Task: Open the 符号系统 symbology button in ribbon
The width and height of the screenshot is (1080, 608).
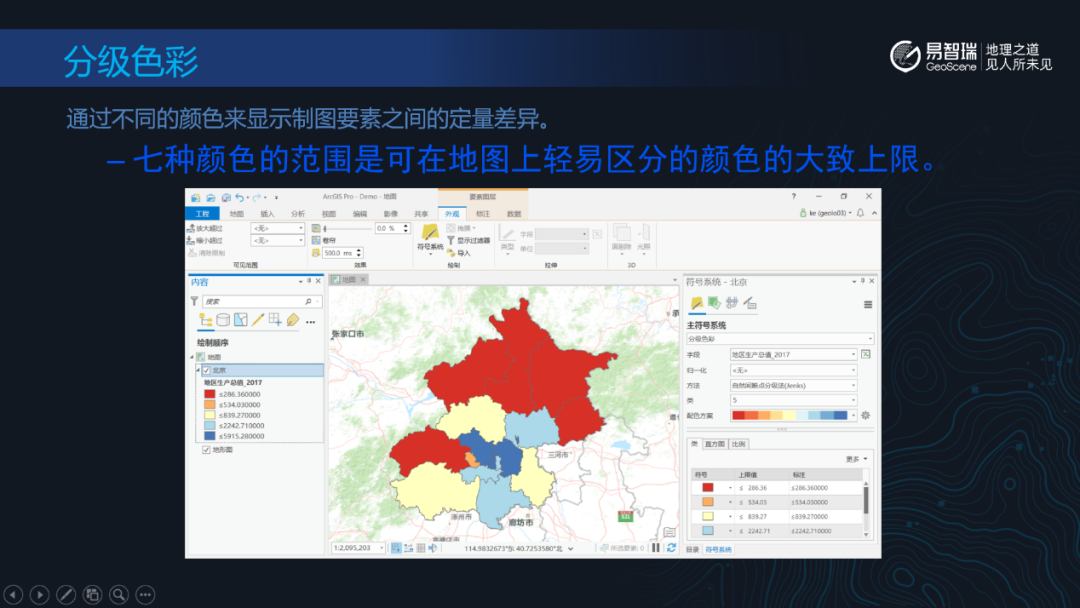Action: 430,238
